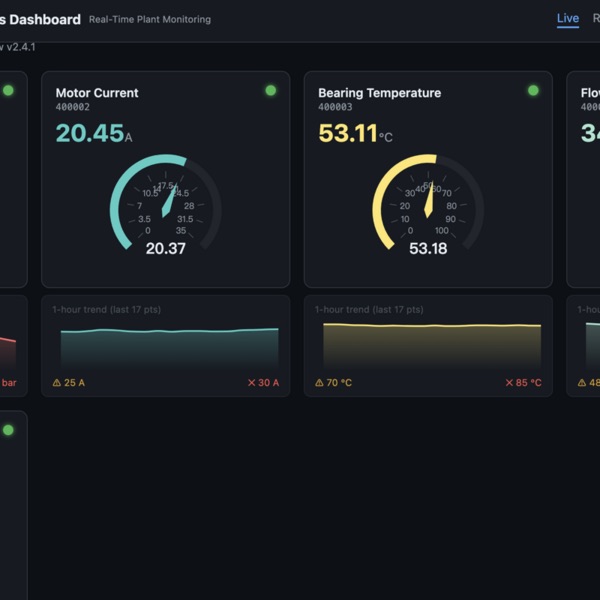Click register number 400002

(x=73, y=107)
